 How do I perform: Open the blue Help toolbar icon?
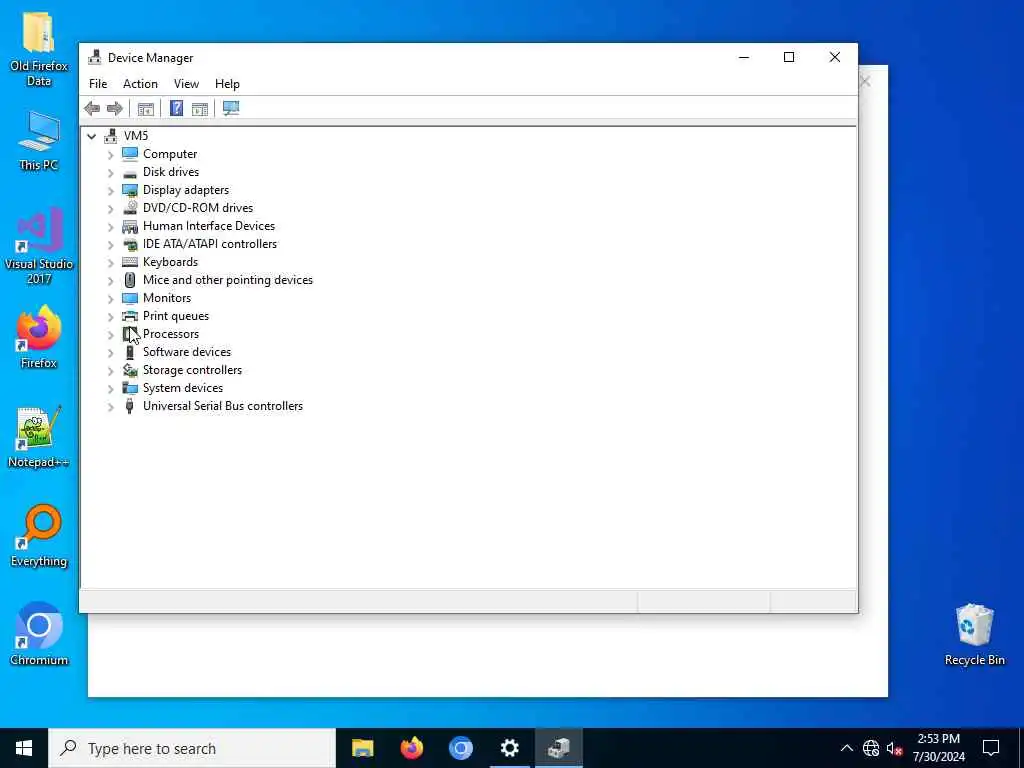click(x=176, y=108)
